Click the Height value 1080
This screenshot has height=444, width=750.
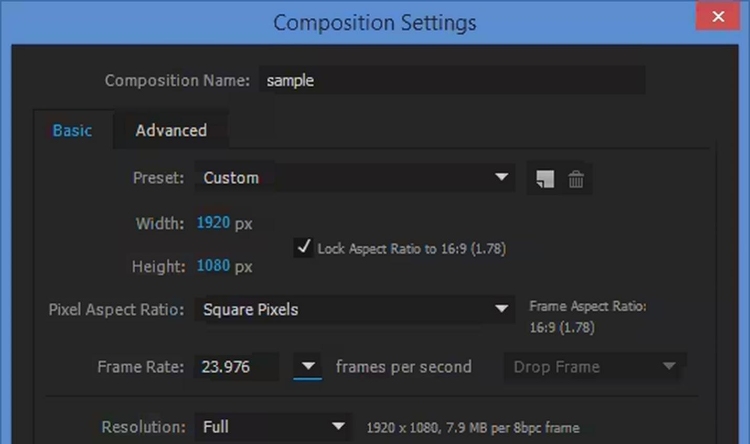(213, 267)
